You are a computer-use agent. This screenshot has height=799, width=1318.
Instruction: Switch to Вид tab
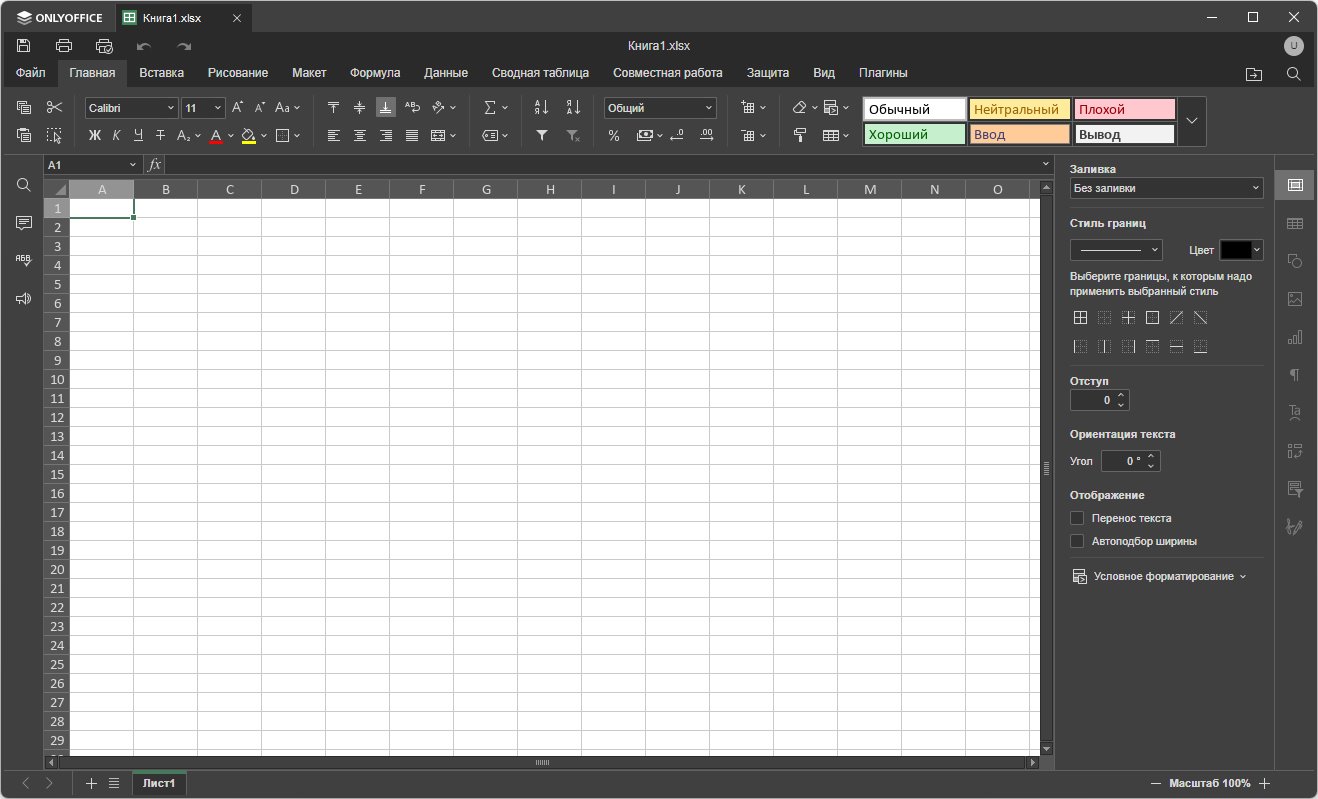824,73
